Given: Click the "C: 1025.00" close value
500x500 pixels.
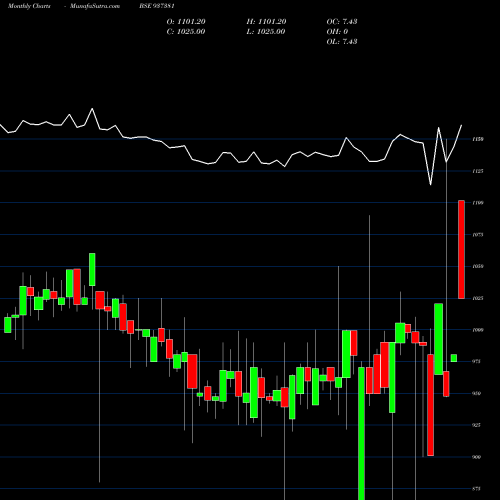Looking at the screenshot, I should click(186, 31).
